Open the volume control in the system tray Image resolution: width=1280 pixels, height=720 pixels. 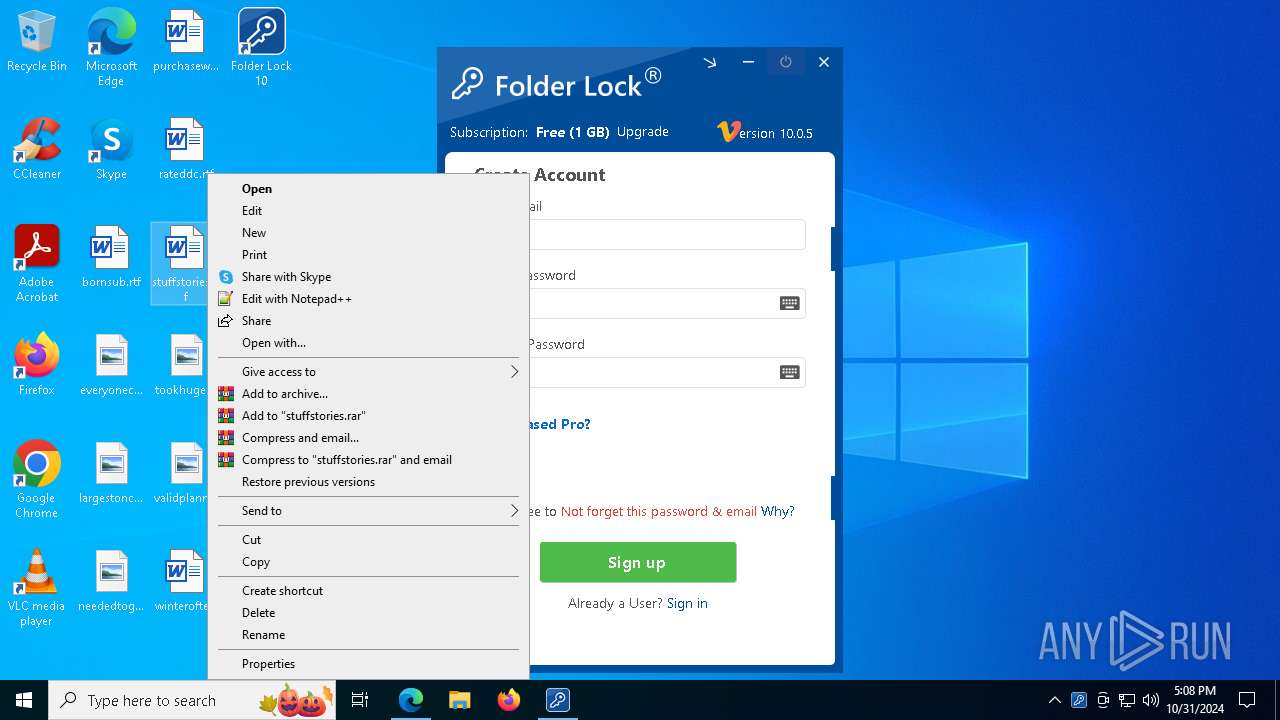click(1150, 700)
